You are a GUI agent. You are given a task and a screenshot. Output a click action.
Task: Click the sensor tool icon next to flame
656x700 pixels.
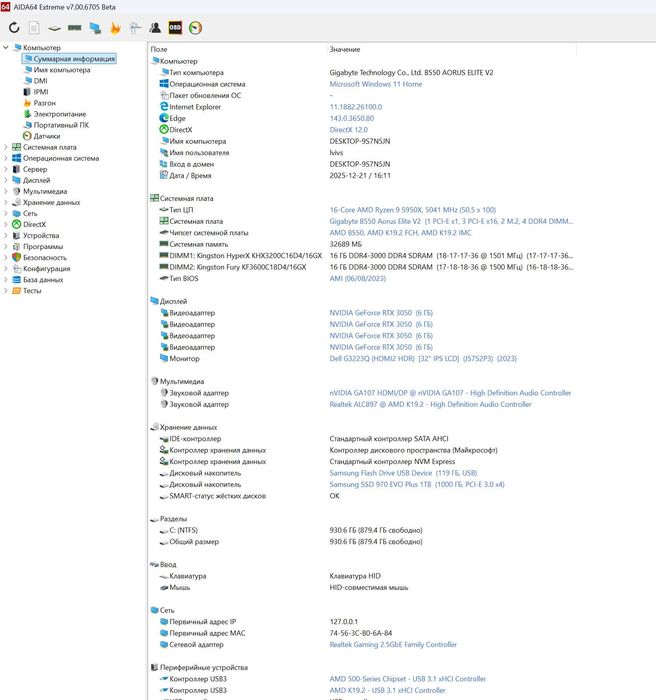pos(135,28)
